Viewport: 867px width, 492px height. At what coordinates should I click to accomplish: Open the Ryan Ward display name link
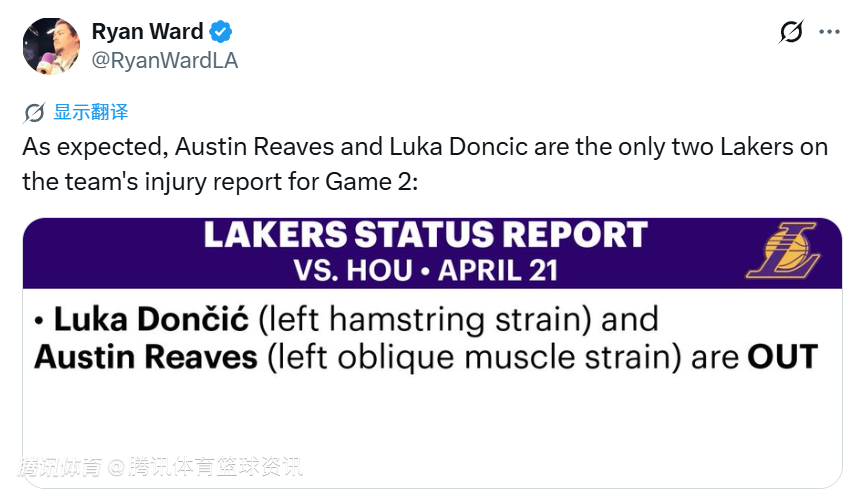[147, 32]
